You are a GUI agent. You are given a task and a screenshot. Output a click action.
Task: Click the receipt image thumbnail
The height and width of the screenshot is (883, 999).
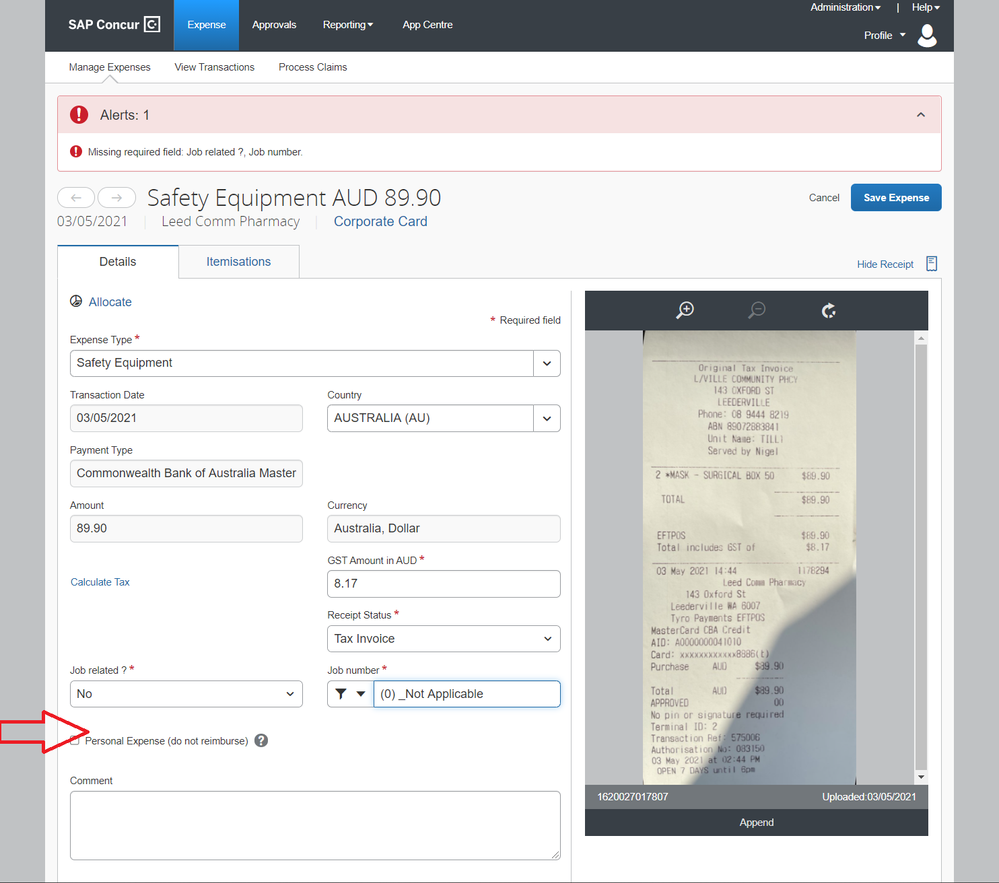pyautogui.click(x=749, y=557)
